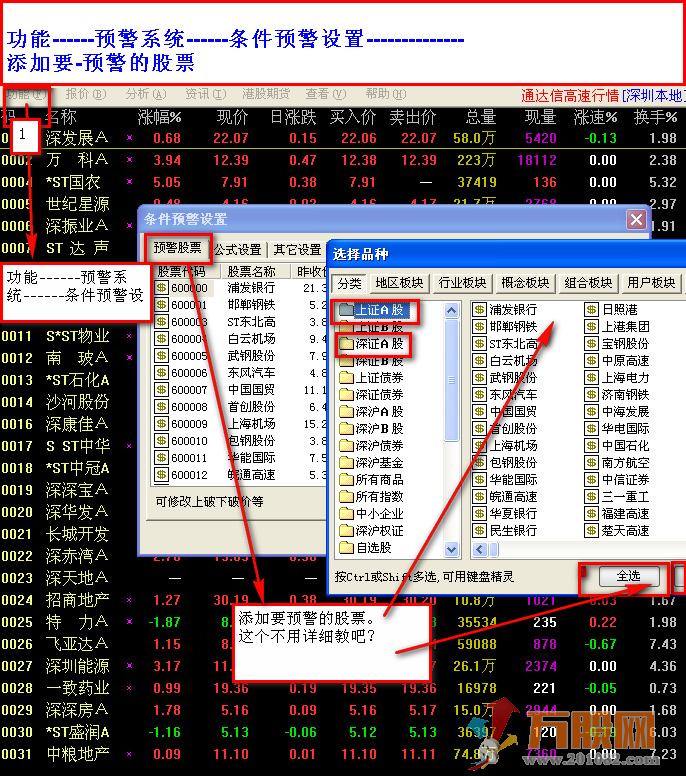
Task: Open the 行业板块 tab
Action: [x=462, y=283]
